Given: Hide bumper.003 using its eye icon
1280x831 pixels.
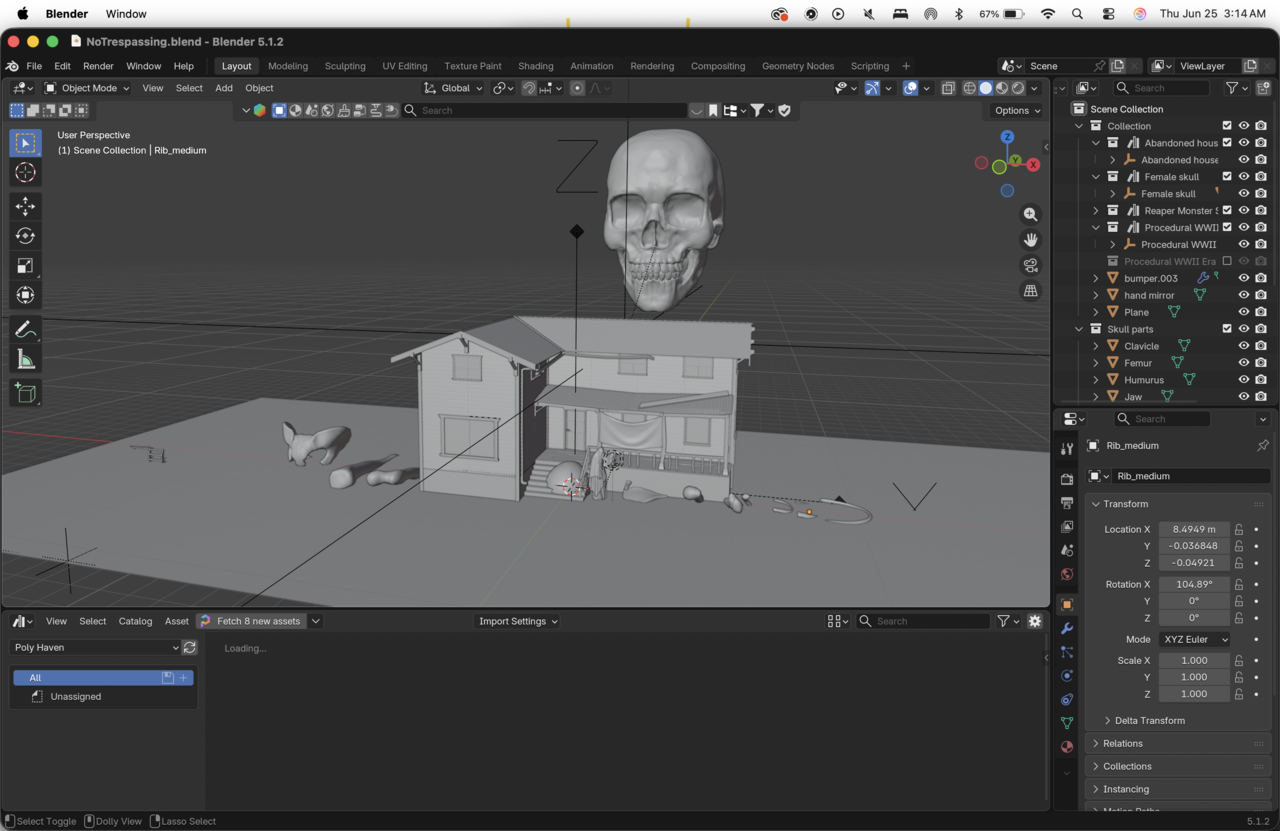Looking at the screenshot, I should tap(1244, 278).
